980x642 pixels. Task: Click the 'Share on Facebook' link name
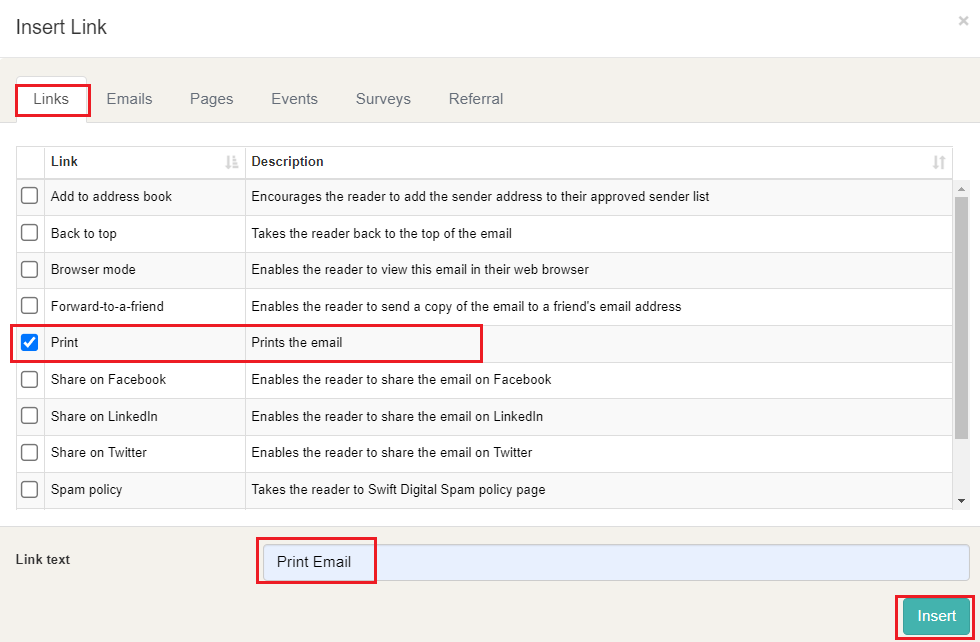click(108, 379)
